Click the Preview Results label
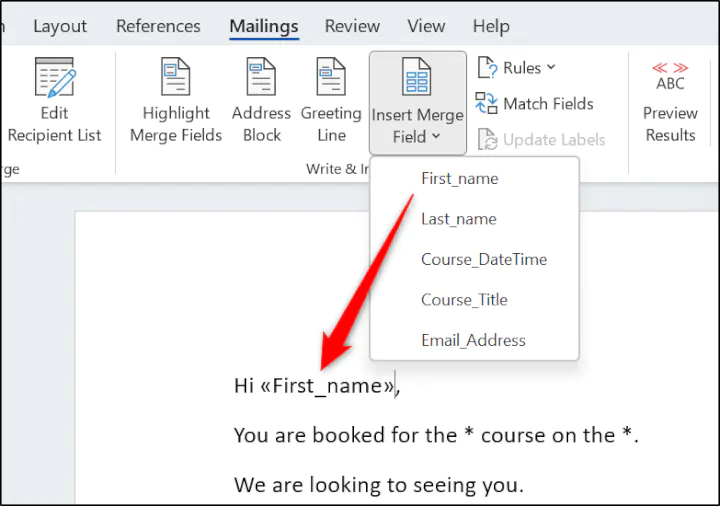The height and width of the screenshot is (506, 720). tap(670, 124)
